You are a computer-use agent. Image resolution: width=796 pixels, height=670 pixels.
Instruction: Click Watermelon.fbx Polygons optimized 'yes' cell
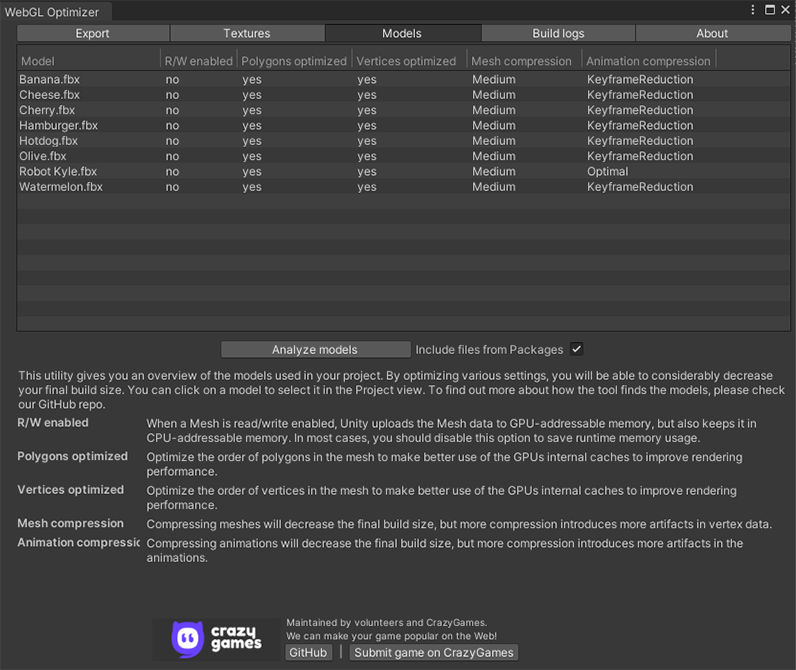click(252, 187)
